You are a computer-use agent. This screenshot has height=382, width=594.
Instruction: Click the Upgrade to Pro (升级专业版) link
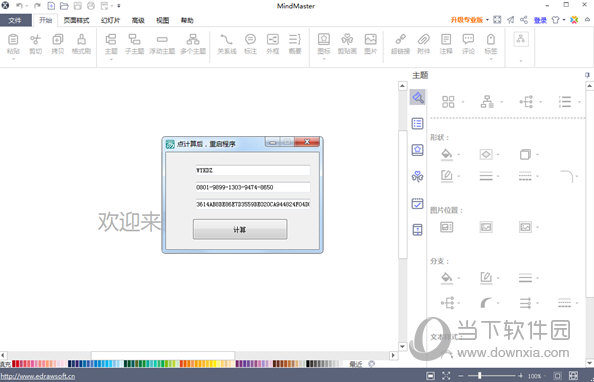(467, 20)
